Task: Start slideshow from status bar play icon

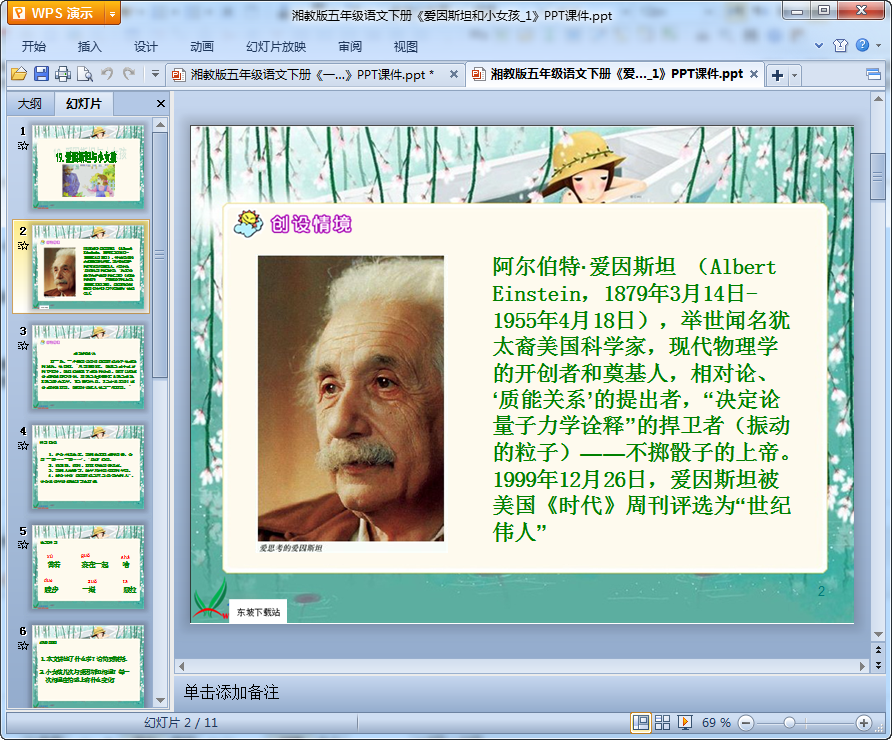Action: click(x=685, y=722)
